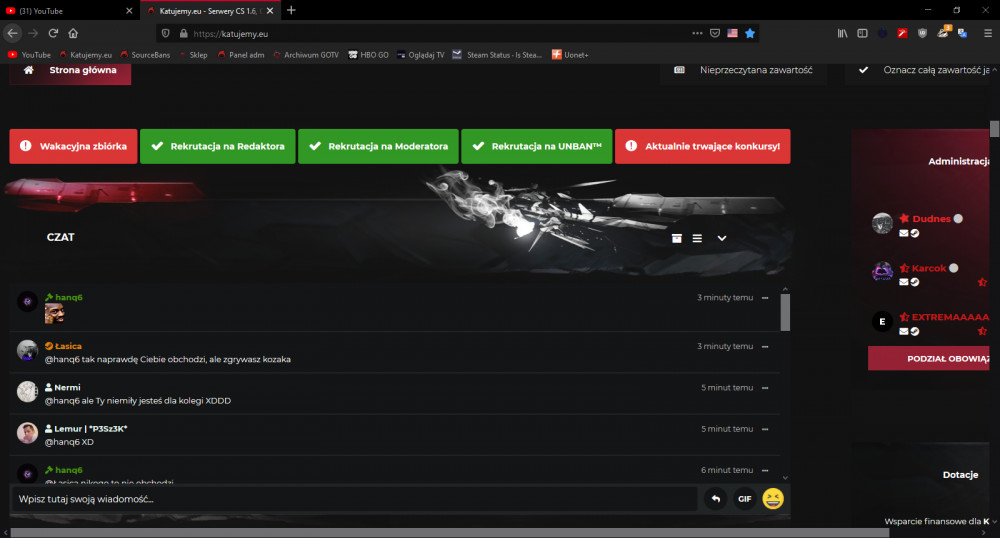The width and height of the screenshot is (1000, 538).
Task: Click the chat scroll-down arrow
Action: [x=785, y=477]
